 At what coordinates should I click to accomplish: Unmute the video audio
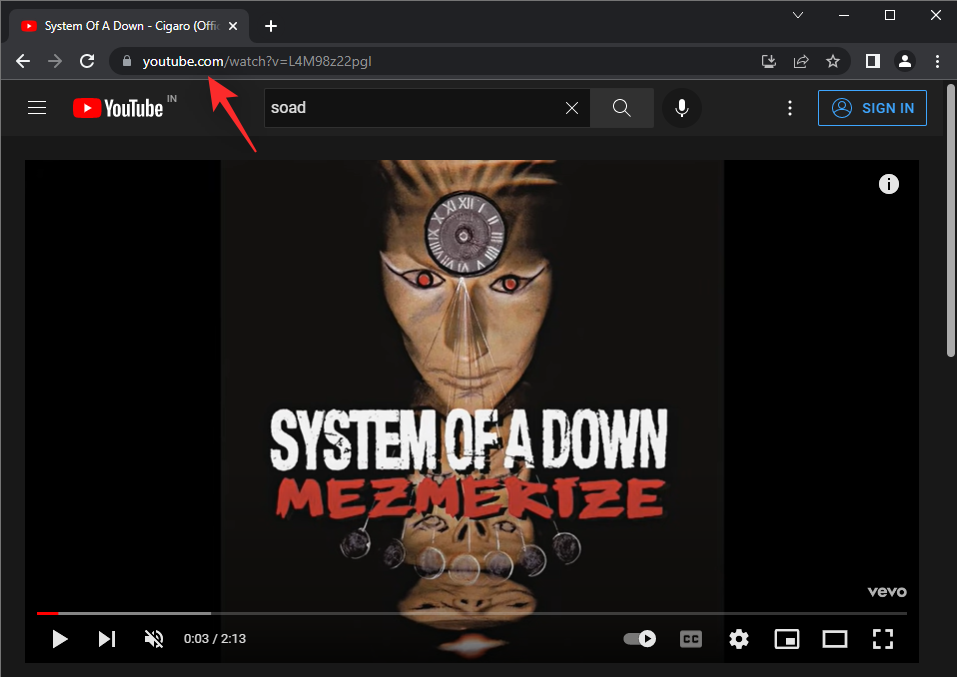click(x=154, y=639)
